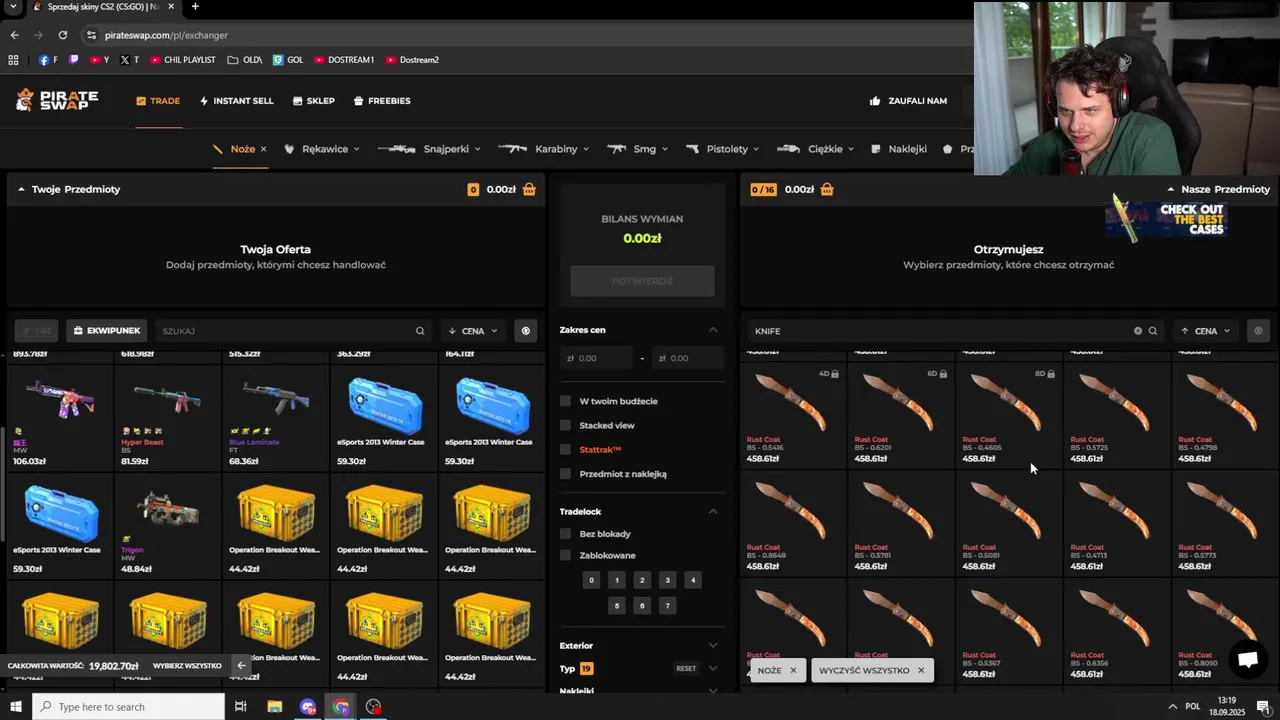Click the cart icon in Twoje Przedmioty header
This screenshot has width=1280, height=720.
coord(529,189)
